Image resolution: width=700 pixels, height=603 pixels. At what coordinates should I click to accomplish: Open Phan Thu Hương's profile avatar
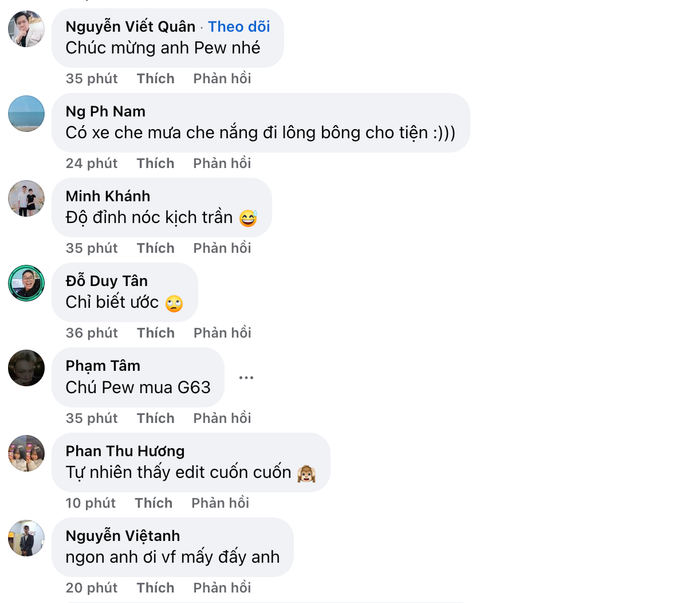pos(26,453)
